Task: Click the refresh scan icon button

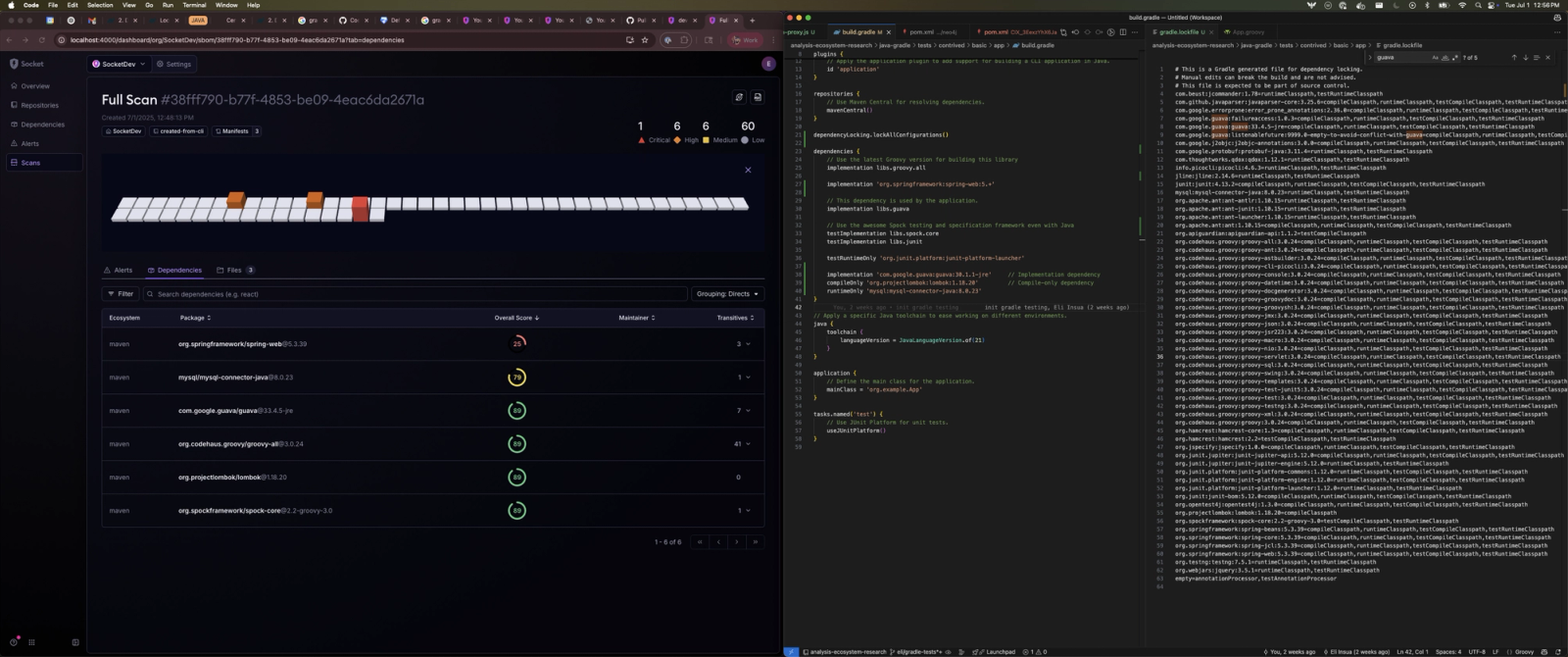Action: click(740, 97)
